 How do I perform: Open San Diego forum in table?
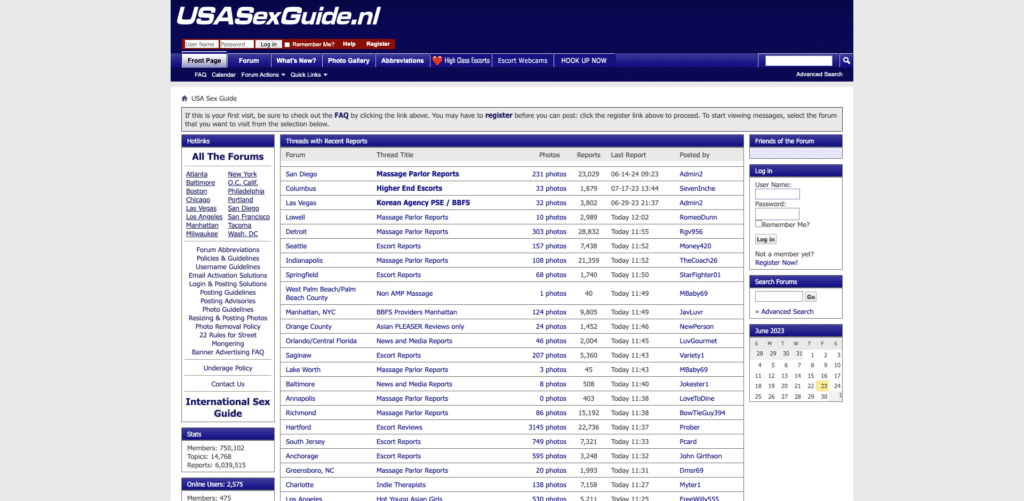[x=301, y=174]
